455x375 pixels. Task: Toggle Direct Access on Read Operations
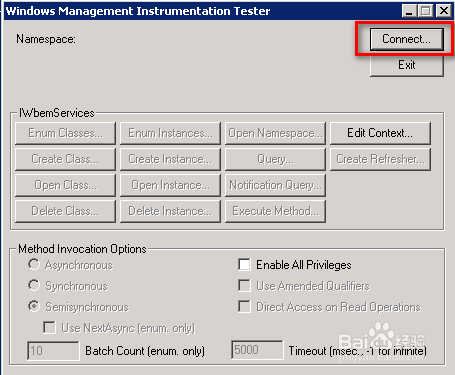pos(244,306)
